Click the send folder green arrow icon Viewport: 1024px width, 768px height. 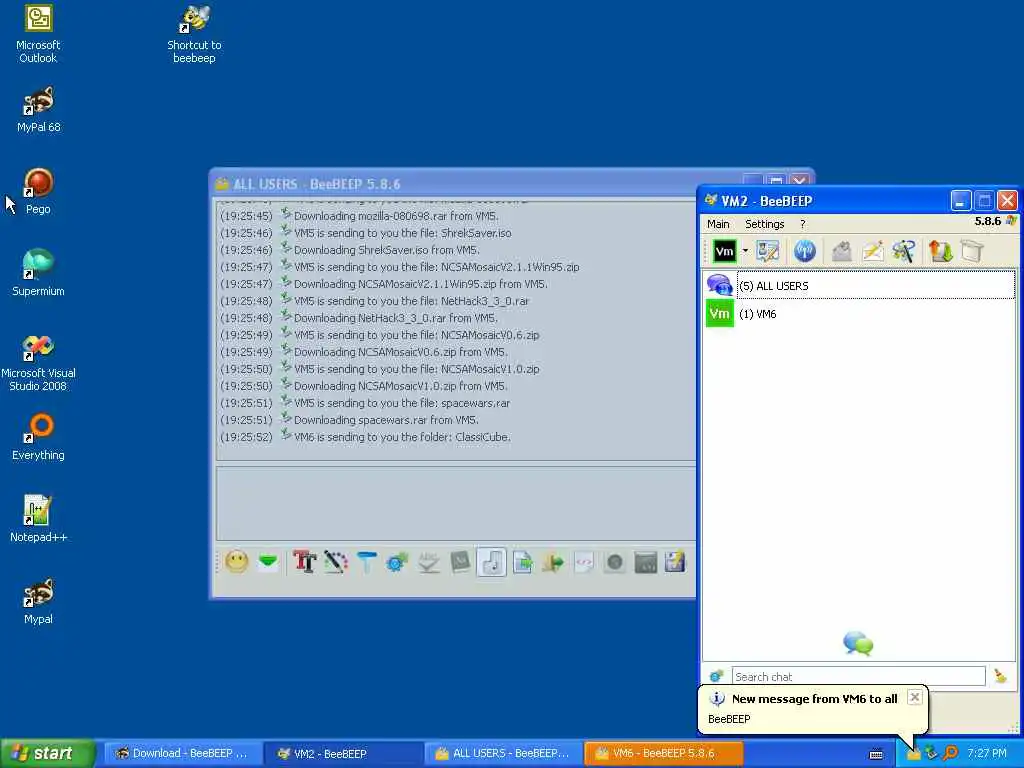point(553,562)
